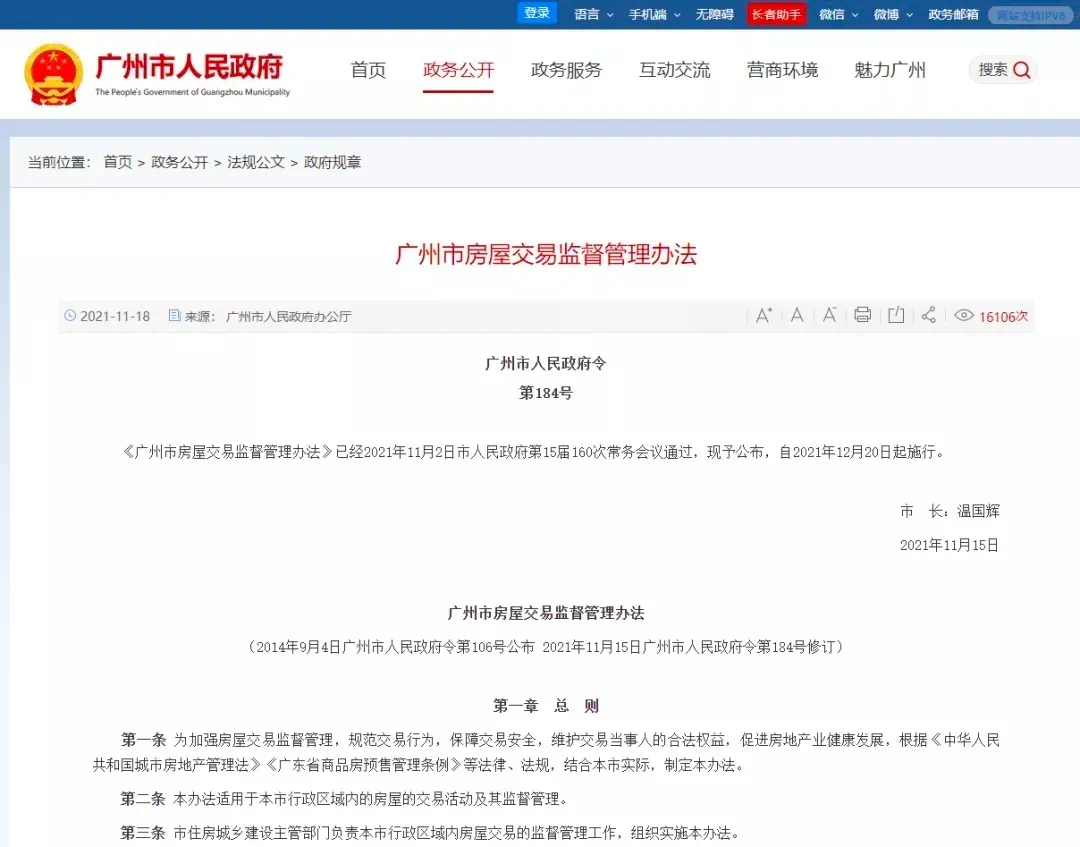Click the document icon beside 来源

[x=175, y=315]
